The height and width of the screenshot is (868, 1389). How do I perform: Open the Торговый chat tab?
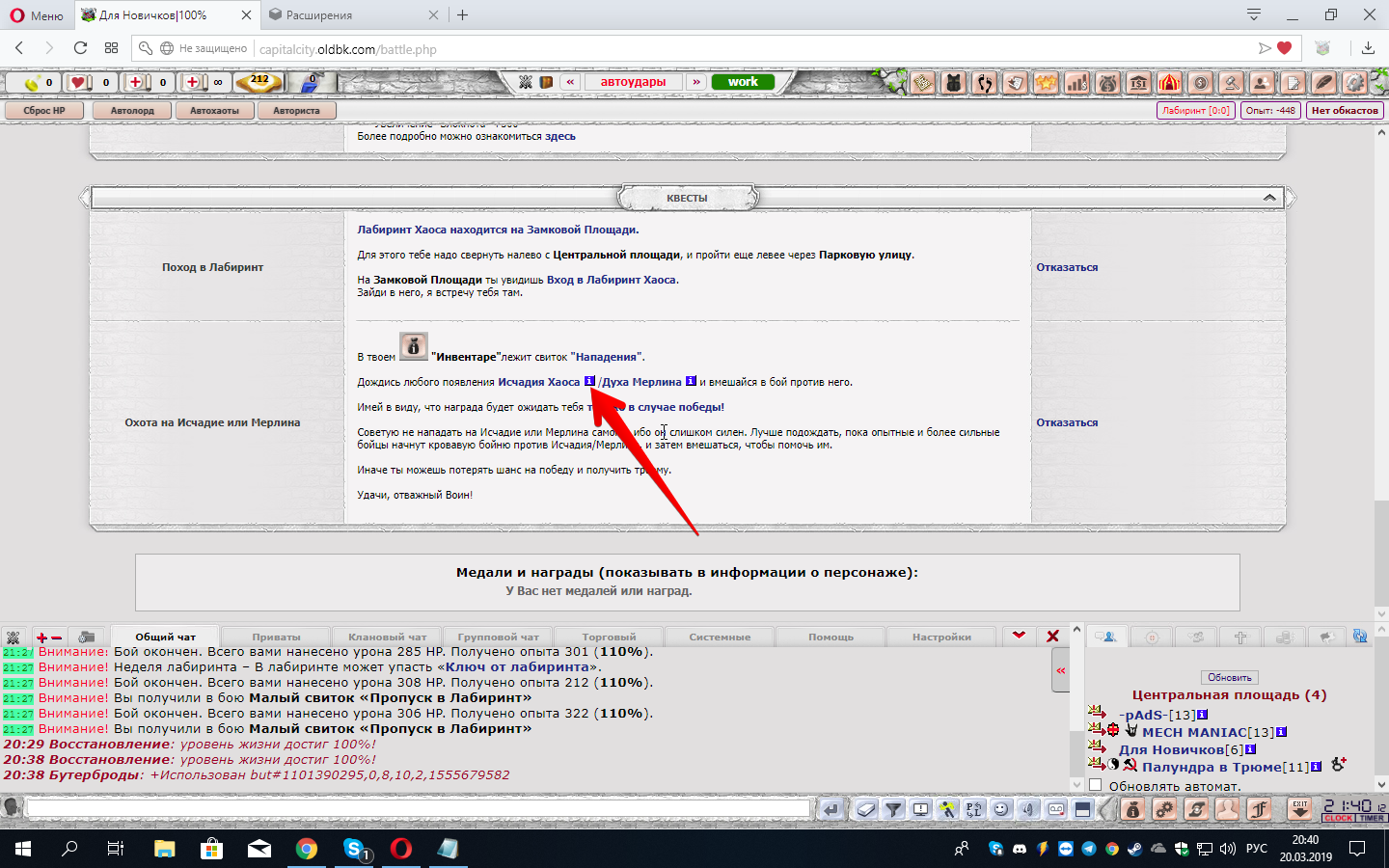coord(609,637)
